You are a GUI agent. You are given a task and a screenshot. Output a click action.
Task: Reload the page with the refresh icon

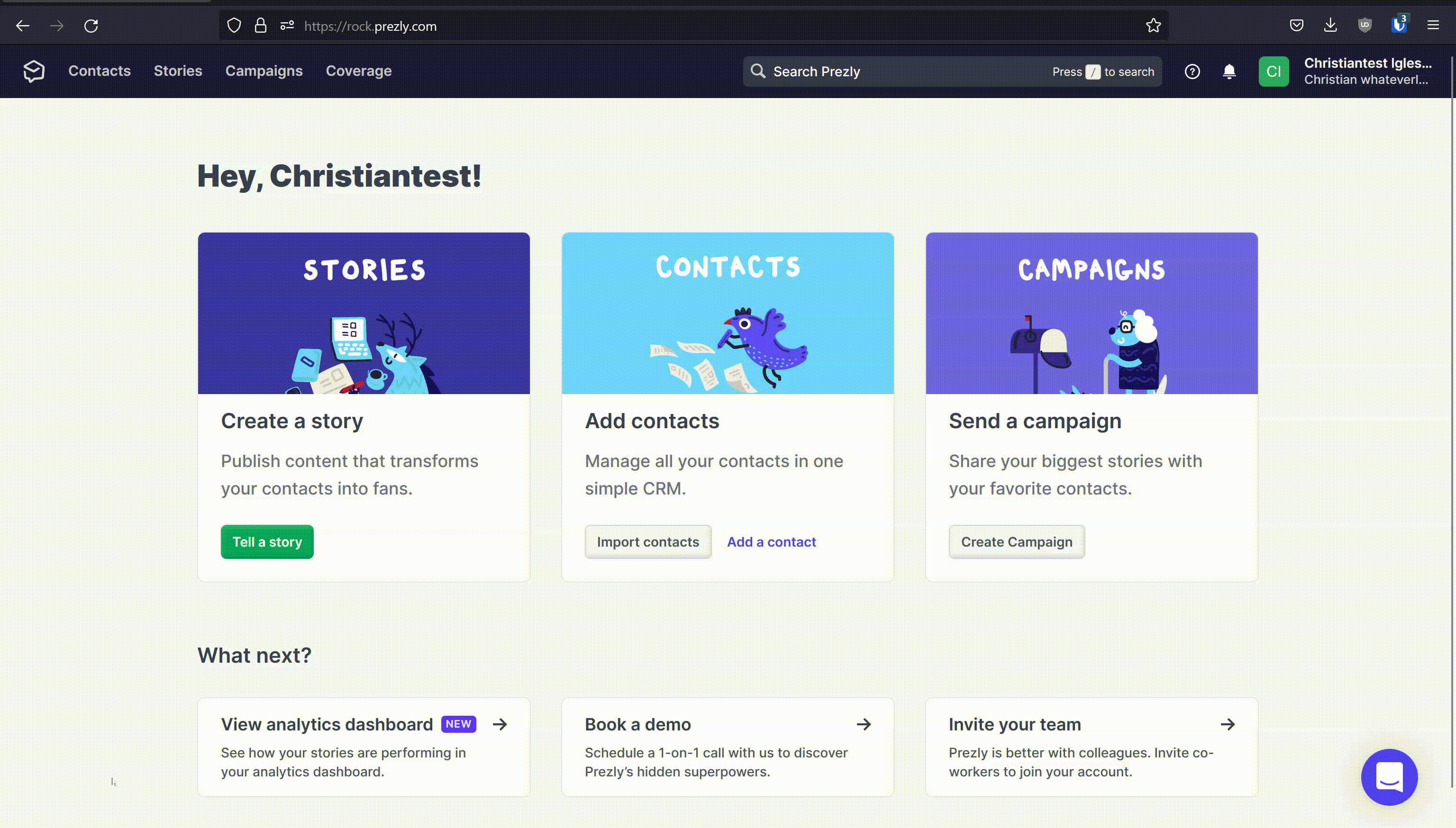click(91, 26)
